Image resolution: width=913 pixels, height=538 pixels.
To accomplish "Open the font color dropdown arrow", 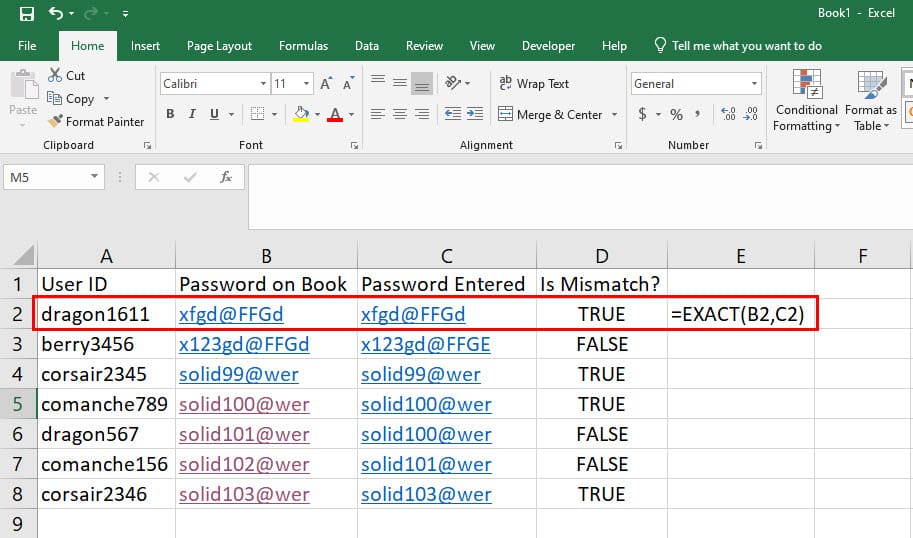I will [x=351, y=115].
